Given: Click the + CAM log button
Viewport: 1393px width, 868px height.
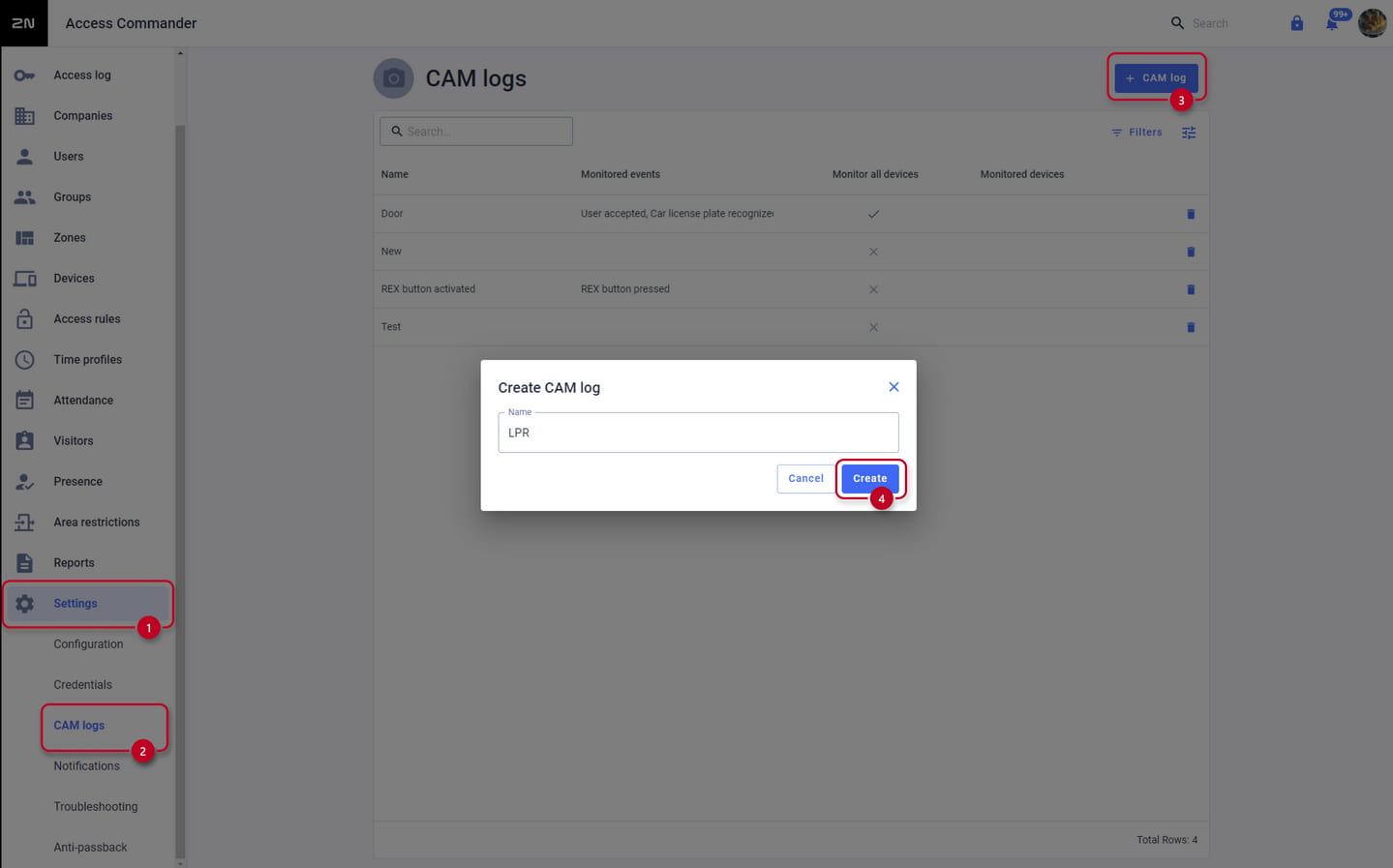Looking at the screenshot, I should pyautogui.click(x=1156, y=77).
